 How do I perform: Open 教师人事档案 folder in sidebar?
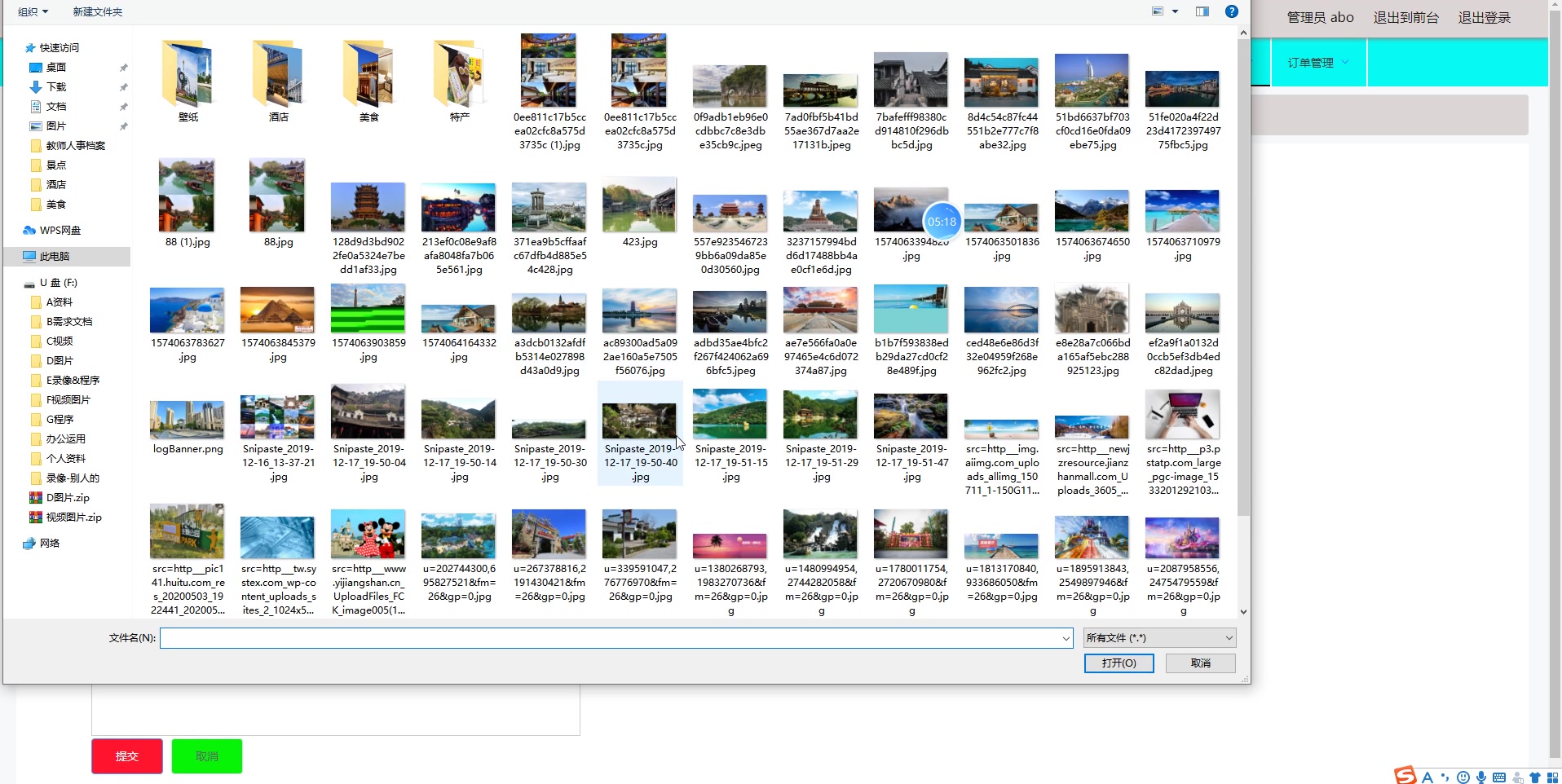coord(75,146)
